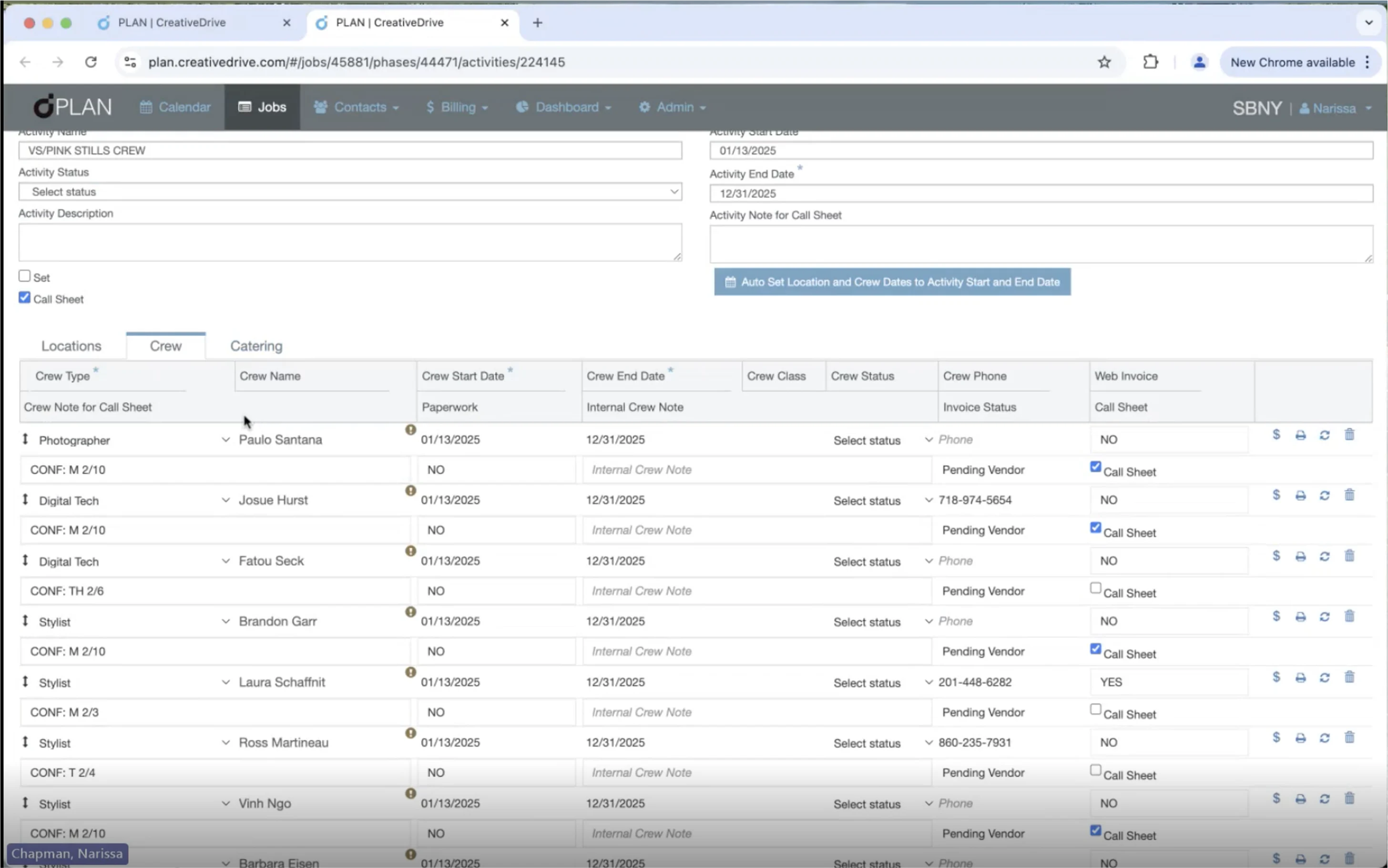Uncheck Call Sheet for Vinh Ngo
The image size is (1388, 868).
pos(1096,831)
